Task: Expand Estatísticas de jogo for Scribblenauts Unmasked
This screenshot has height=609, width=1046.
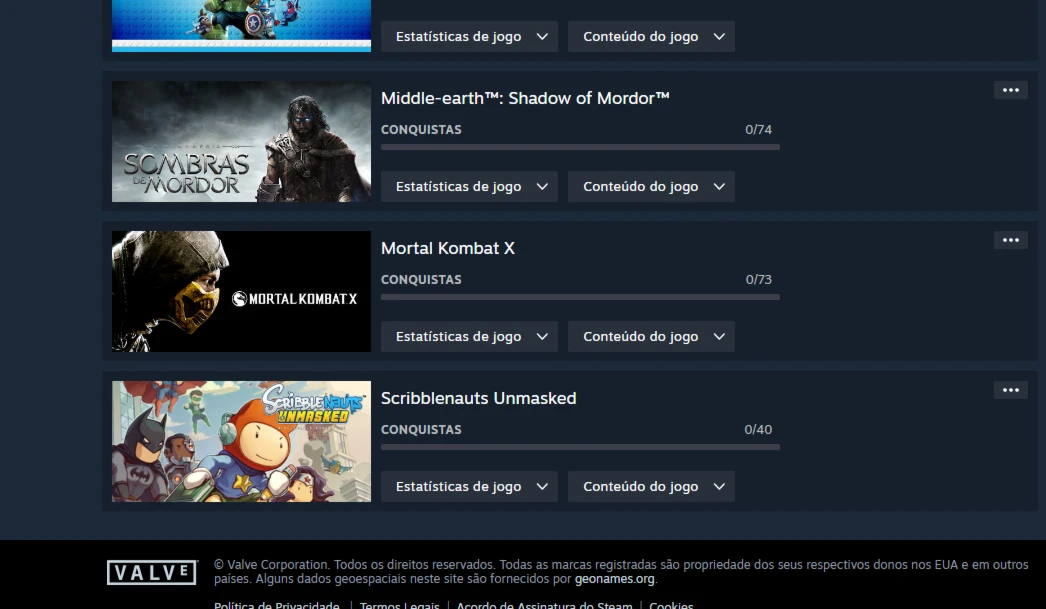Action: [469, 487]
